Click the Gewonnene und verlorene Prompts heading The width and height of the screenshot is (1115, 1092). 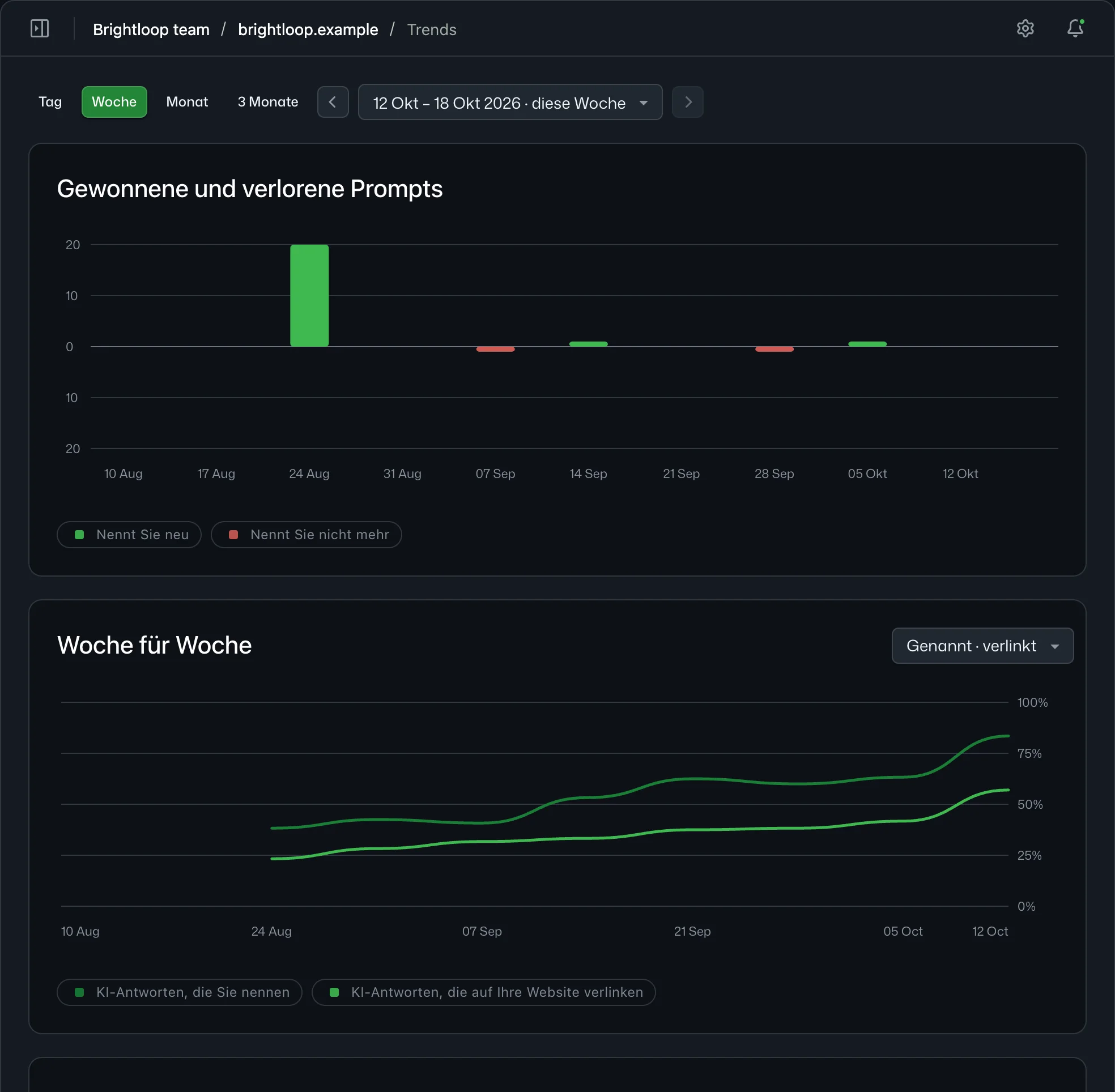tap(249, 189)
